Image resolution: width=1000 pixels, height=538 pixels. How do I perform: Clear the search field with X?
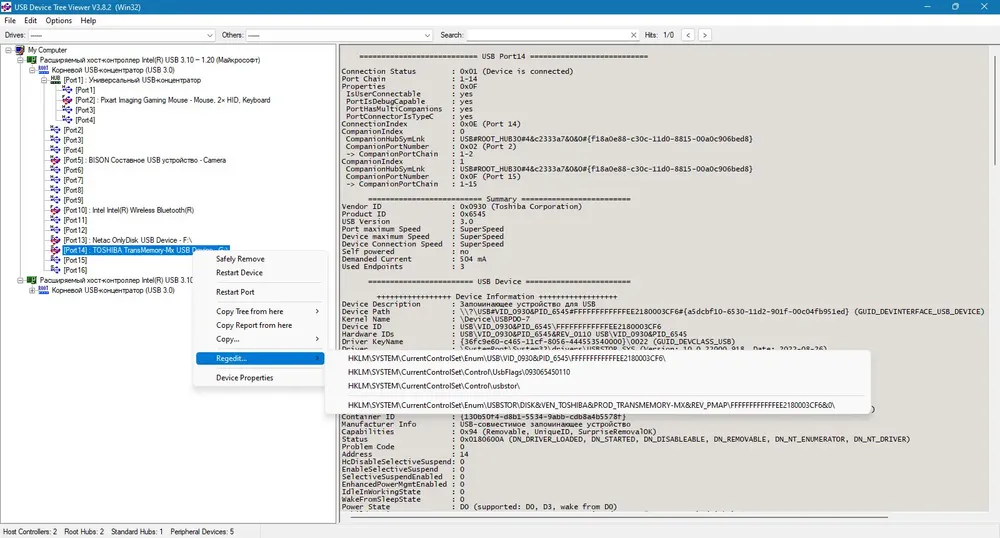[633, 35]
